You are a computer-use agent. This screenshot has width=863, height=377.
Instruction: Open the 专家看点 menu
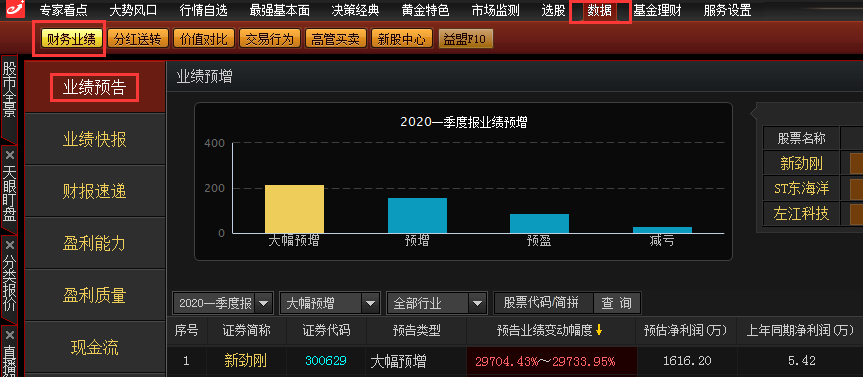63,10
